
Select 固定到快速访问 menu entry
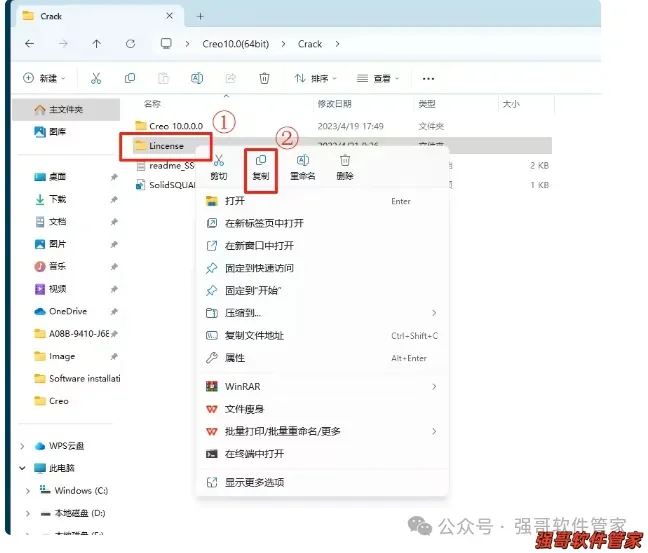[322, 268]
